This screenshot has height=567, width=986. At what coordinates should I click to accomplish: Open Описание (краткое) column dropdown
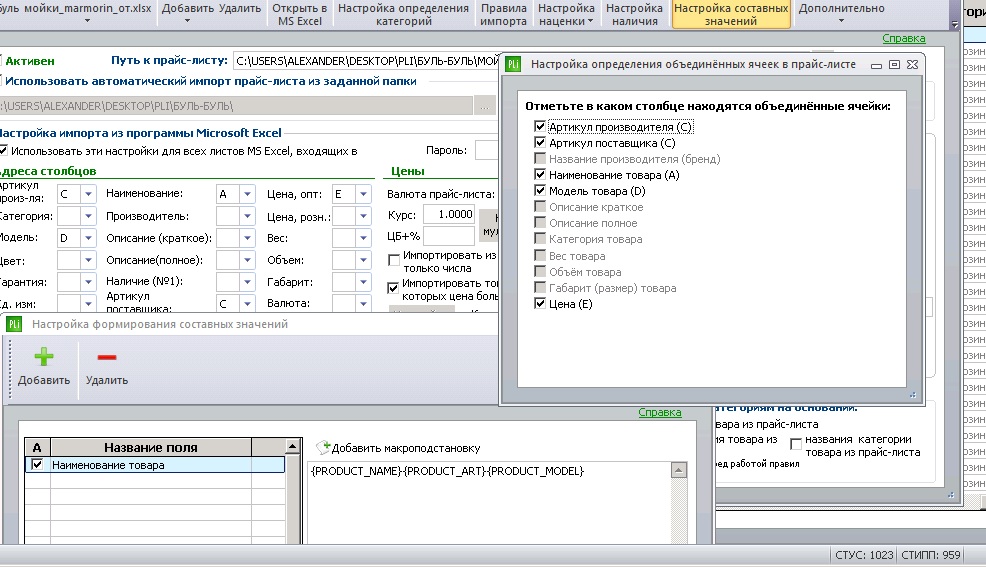pos(247,238)
